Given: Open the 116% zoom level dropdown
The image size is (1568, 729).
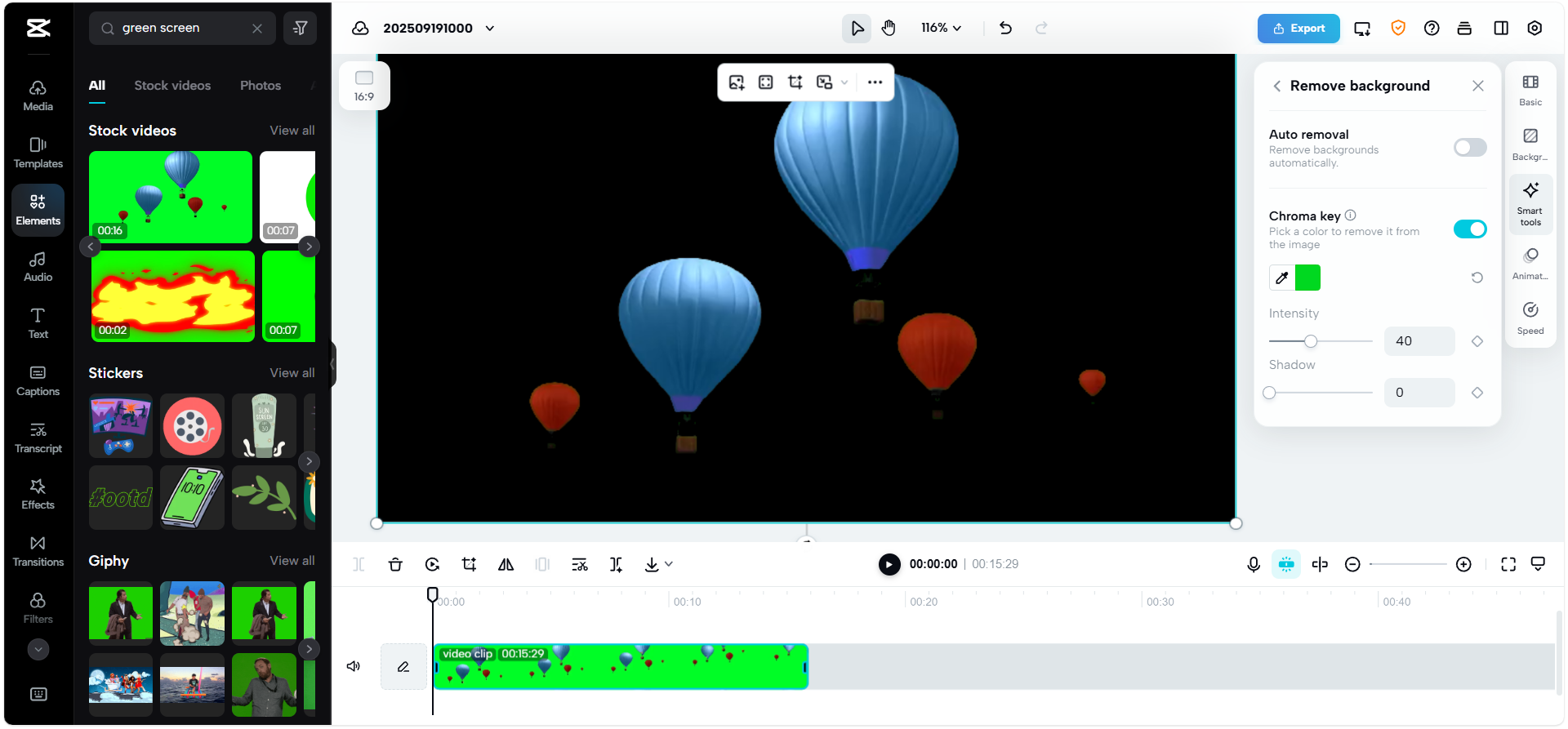Looking at the screenshot, I should tap(941, 29).
